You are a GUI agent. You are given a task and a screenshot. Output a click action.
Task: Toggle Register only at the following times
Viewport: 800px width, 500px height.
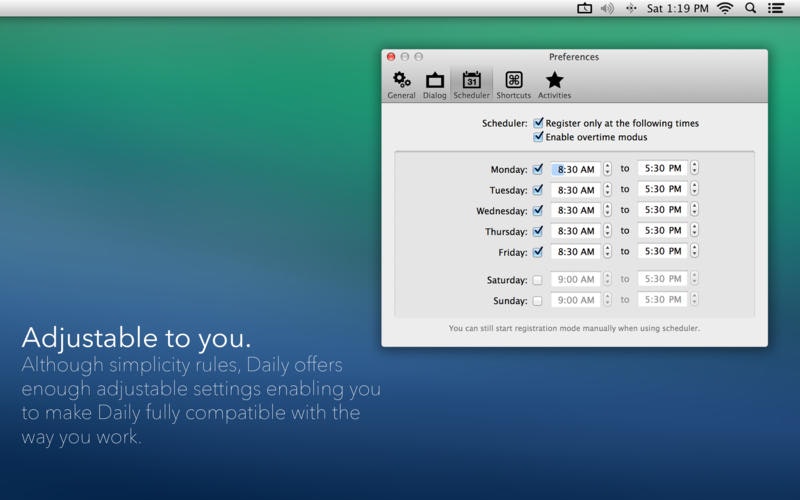coord(538,123)
